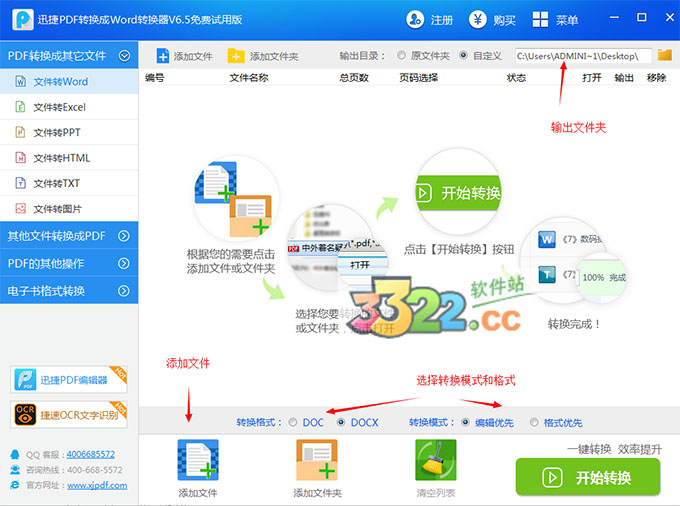Open www.xjpdf.com website link
Viewport: 680px width, 506px height.
(97, 485)
